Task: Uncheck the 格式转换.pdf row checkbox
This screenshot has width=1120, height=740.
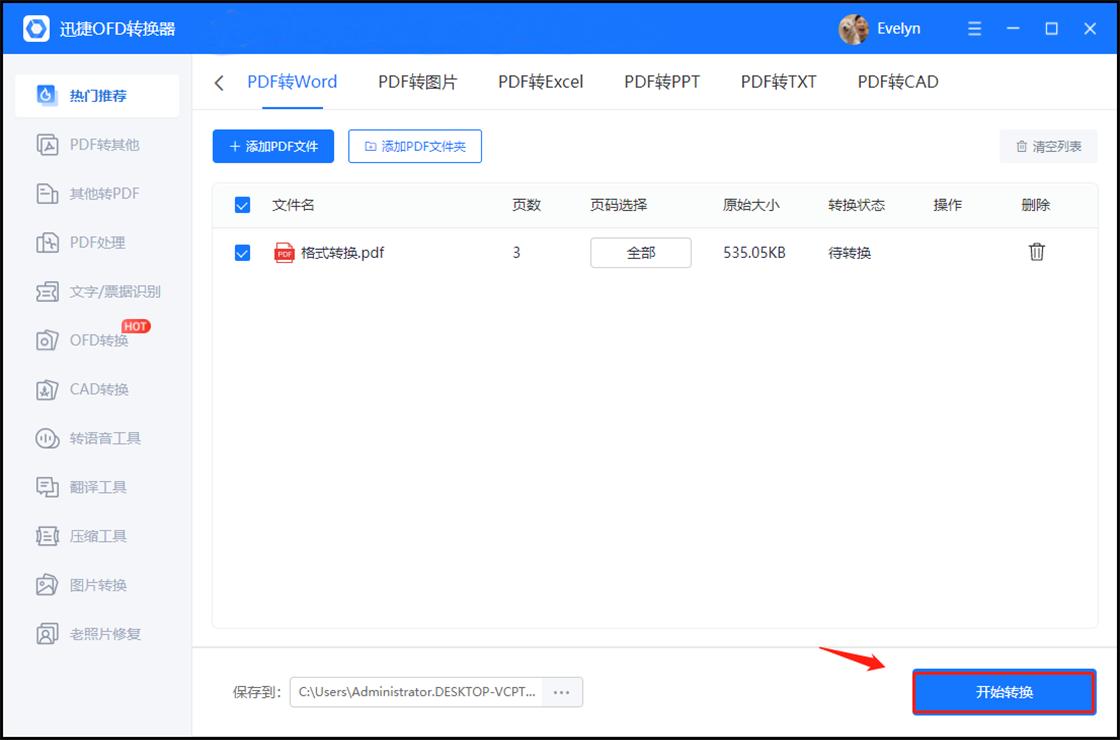Action: click(241, 252)
